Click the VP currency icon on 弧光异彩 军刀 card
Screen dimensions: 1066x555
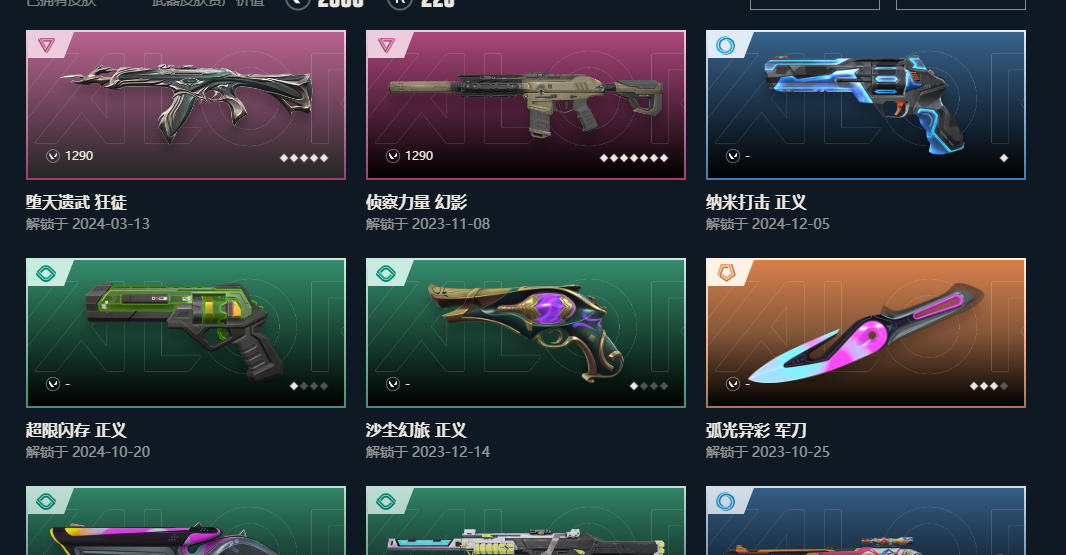click(x=732, y=384)
